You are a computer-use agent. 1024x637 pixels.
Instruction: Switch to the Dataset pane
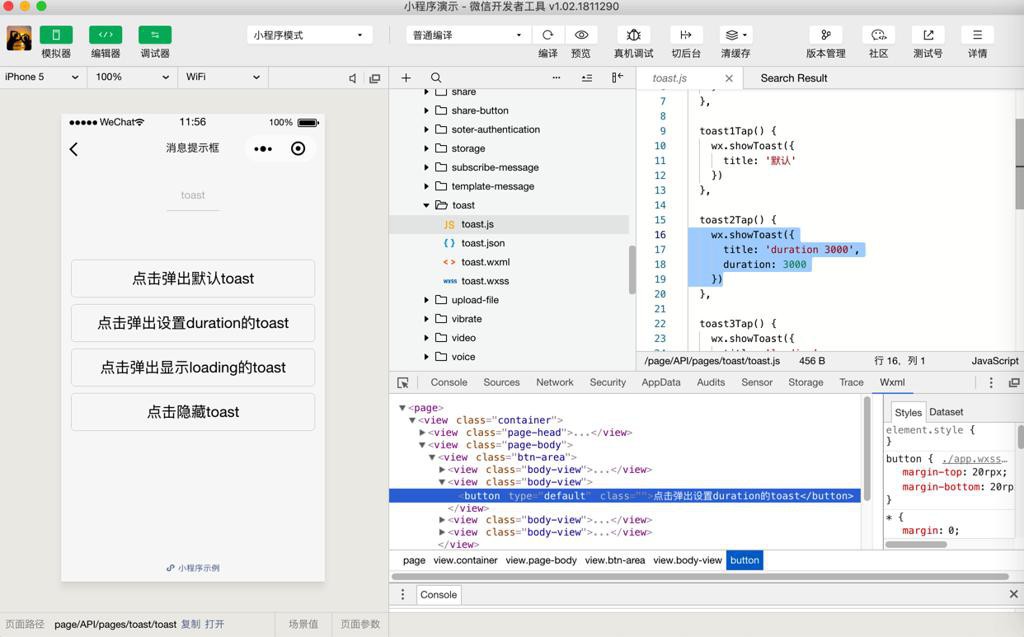tap(946, 412)
